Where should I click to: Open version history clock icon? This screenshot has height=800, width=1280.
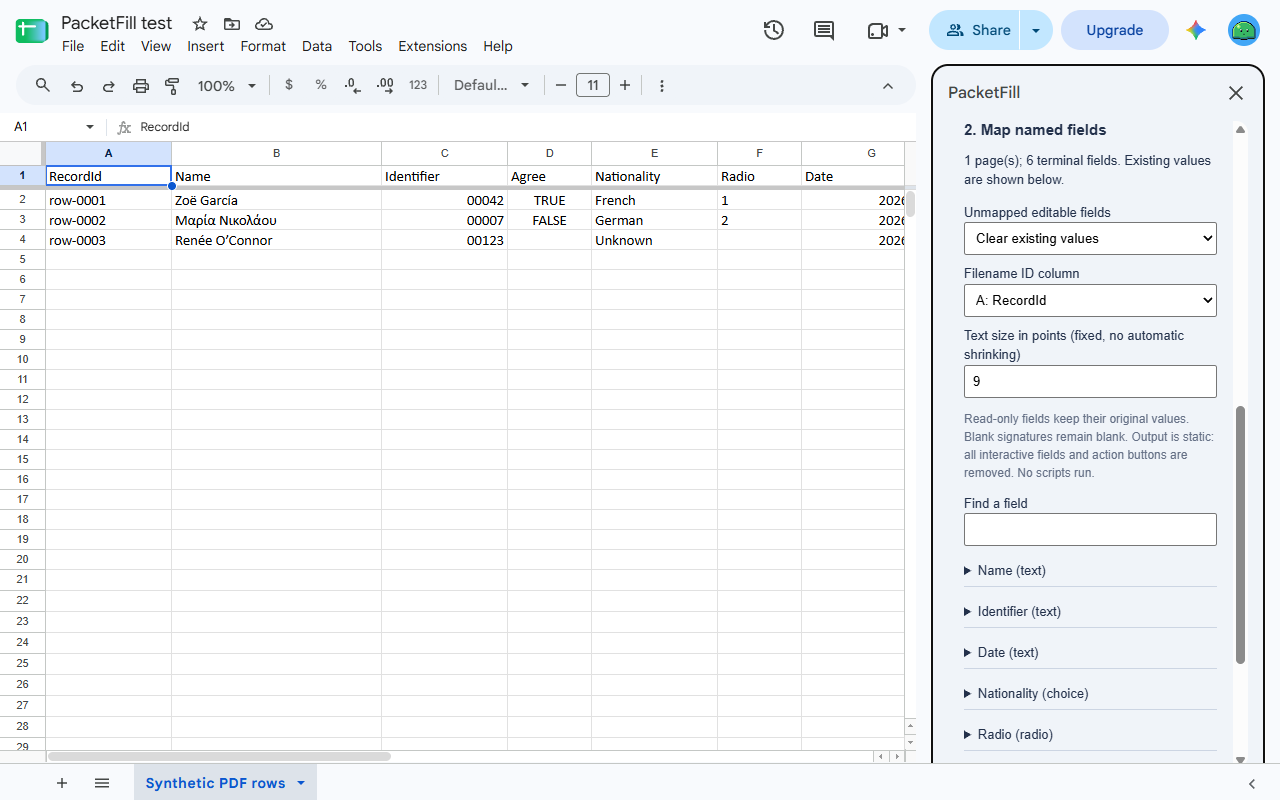773,30
